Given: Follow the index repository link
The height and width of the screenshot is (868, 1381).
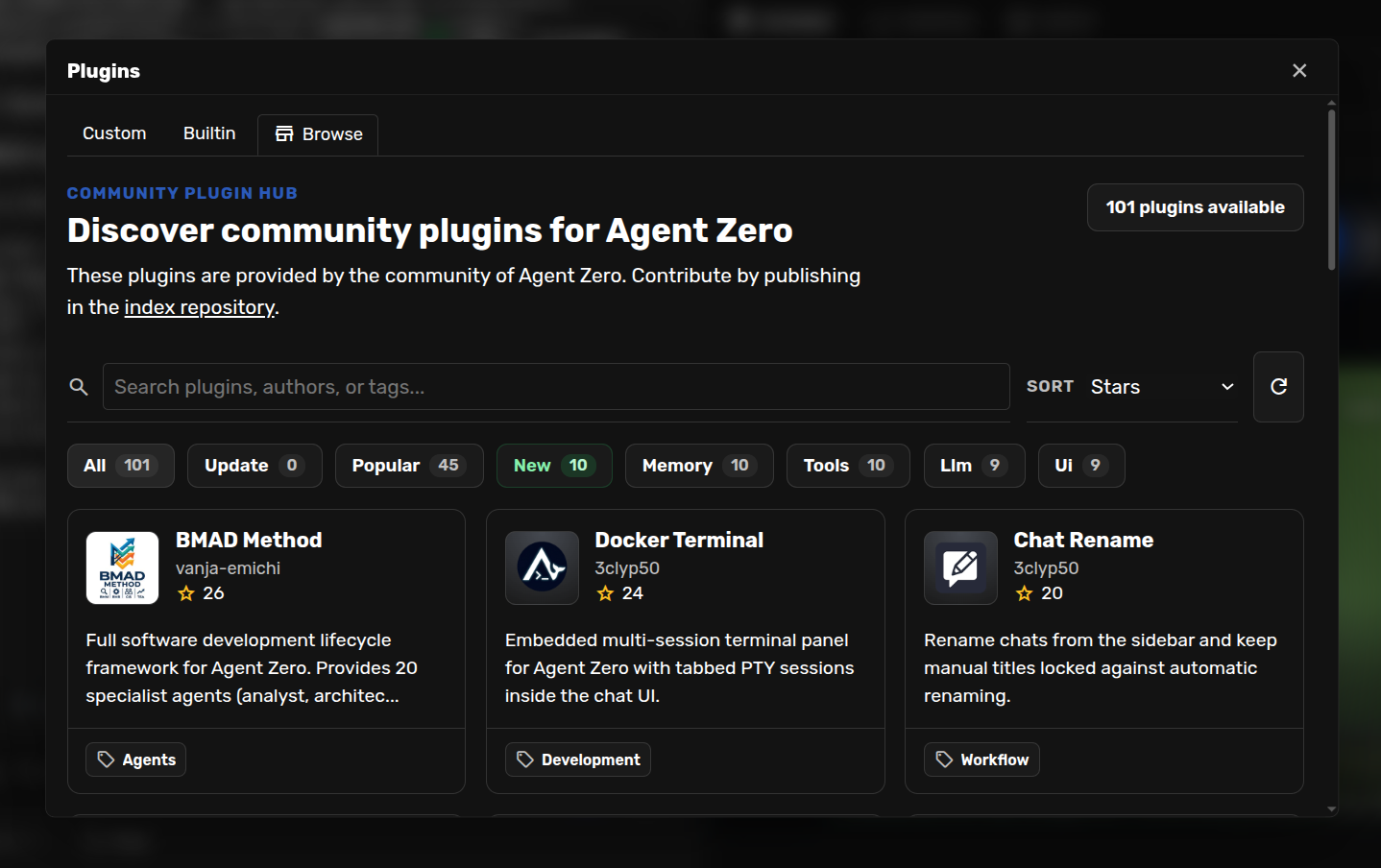Looking at the screenshot, I should click(199, 307).
